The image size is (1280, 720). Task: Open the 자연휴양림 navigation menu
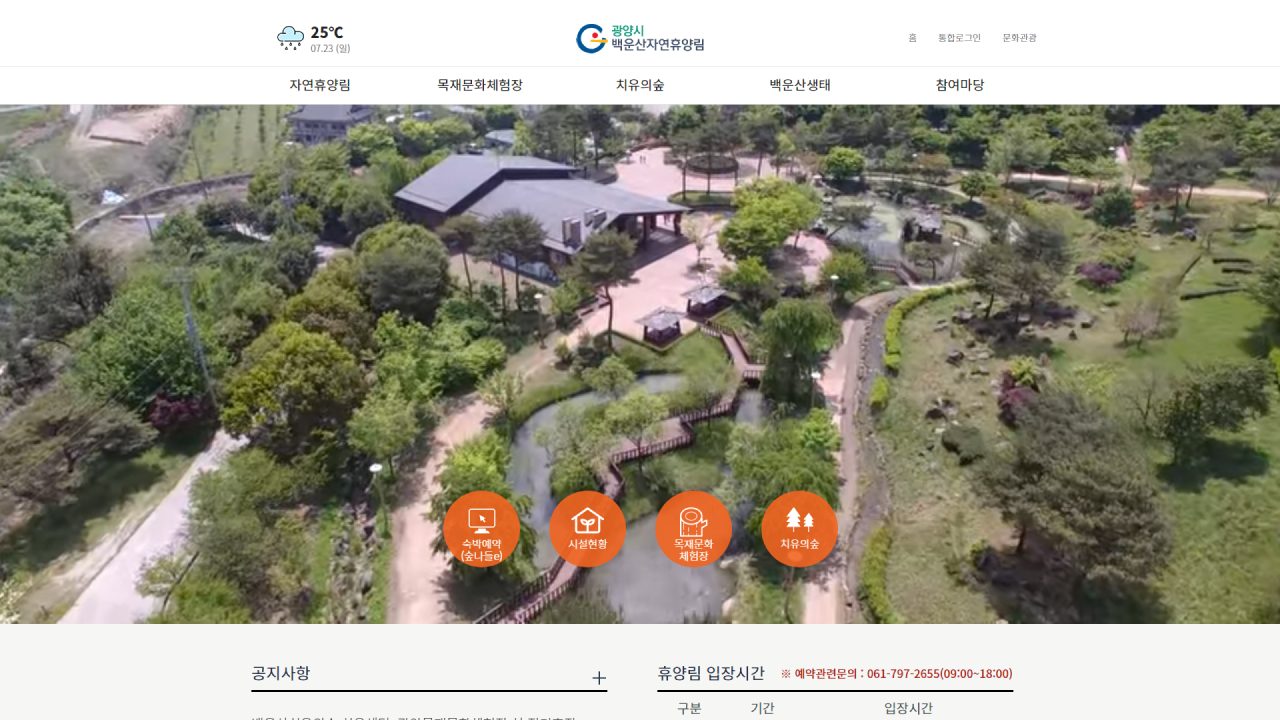320,85
